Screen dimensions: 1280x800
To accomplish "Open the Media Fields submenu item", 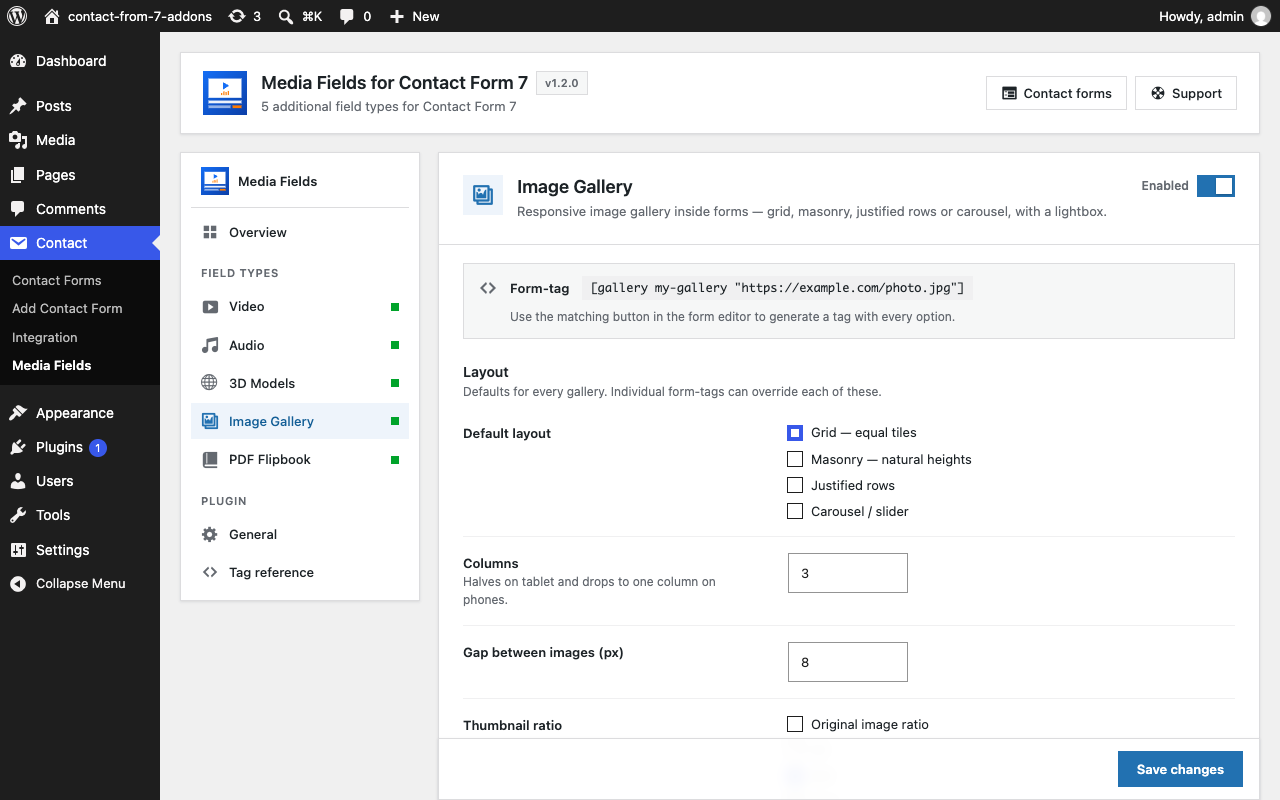I will [52, 365].
